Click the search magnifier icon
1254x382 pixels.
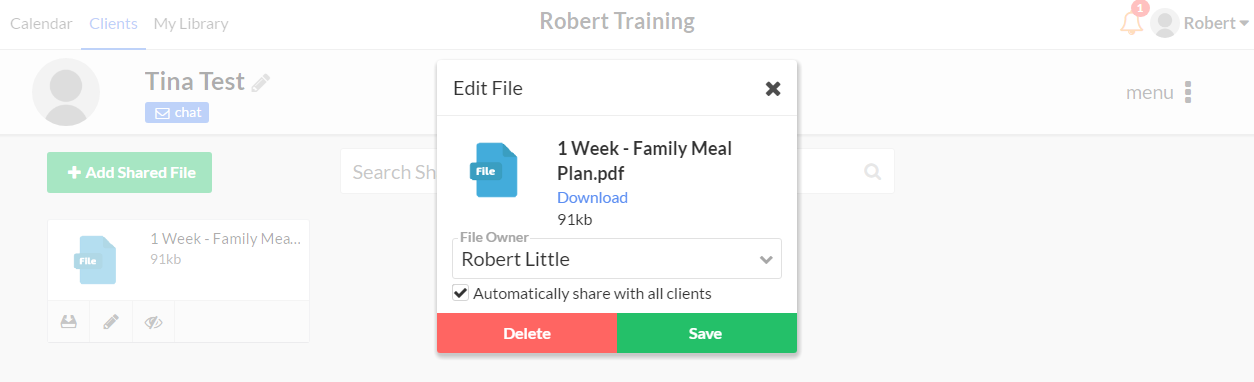(872, 172)
